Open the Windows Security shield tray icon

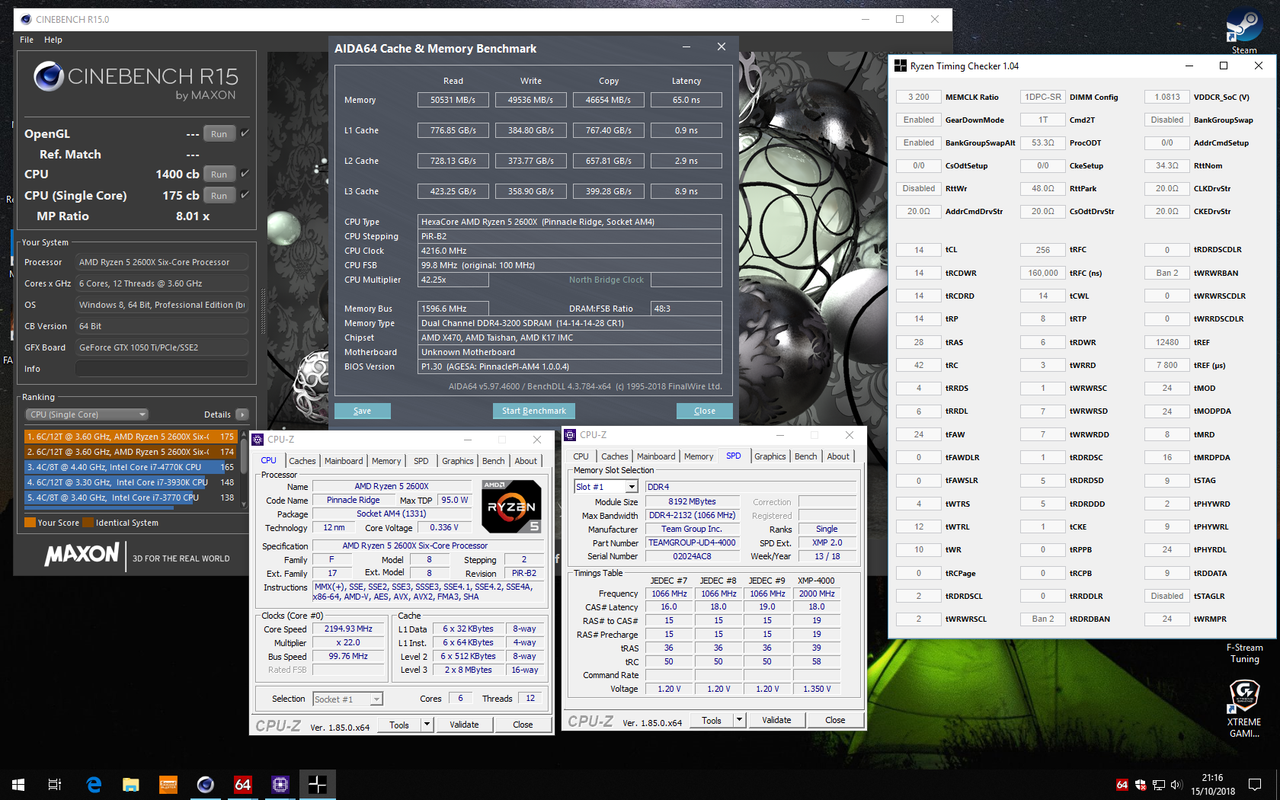point(1140,785)
